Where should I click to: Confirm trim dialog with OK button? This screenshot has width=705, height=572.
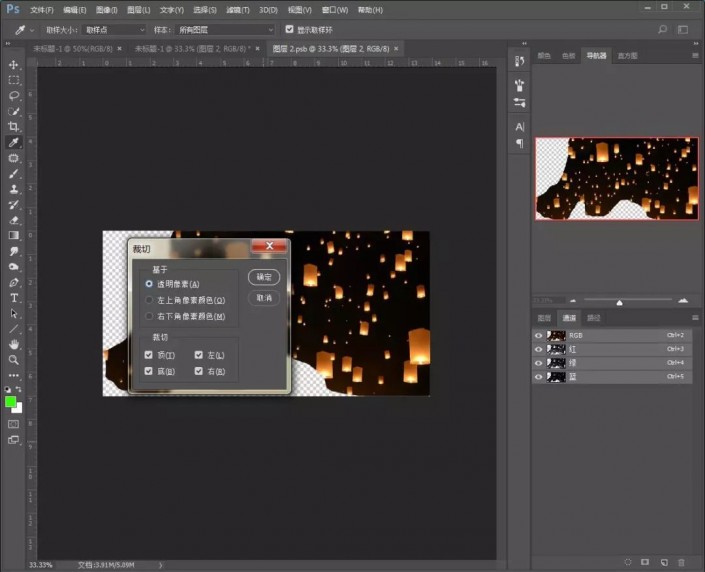(264, 277)
